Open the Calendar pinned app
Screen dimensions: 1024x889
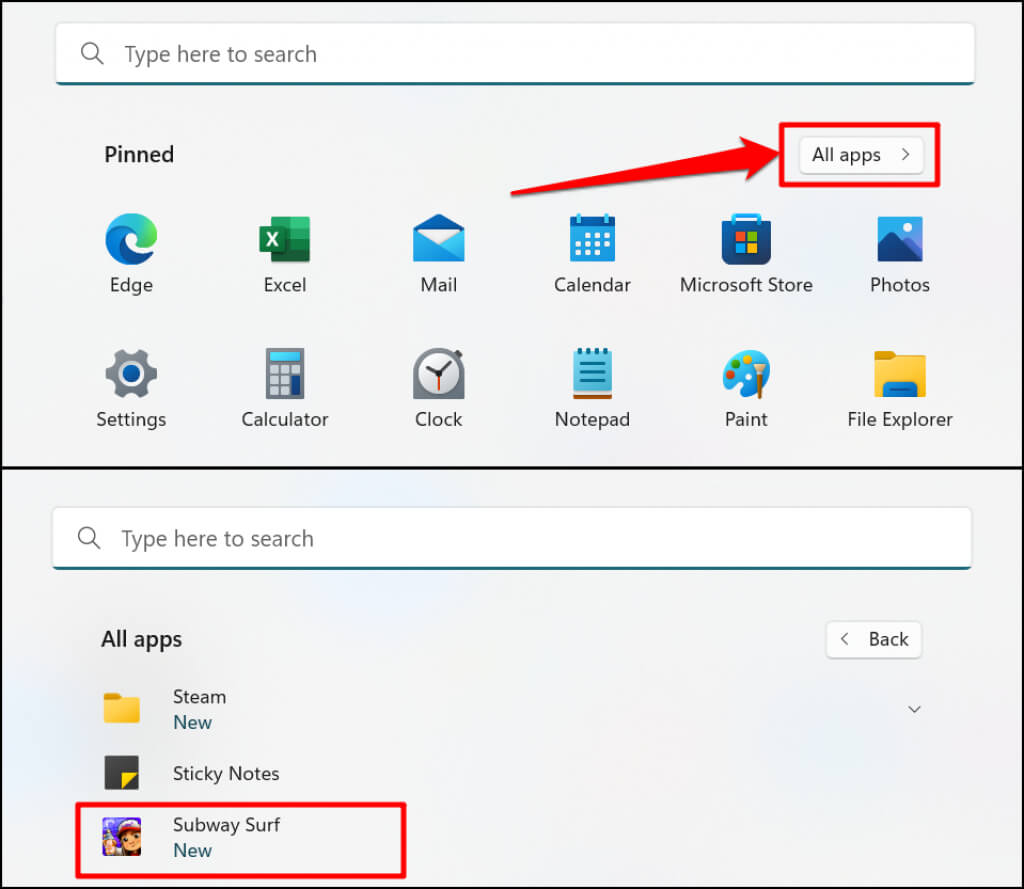pyautogui.click(x=592, y=238)
